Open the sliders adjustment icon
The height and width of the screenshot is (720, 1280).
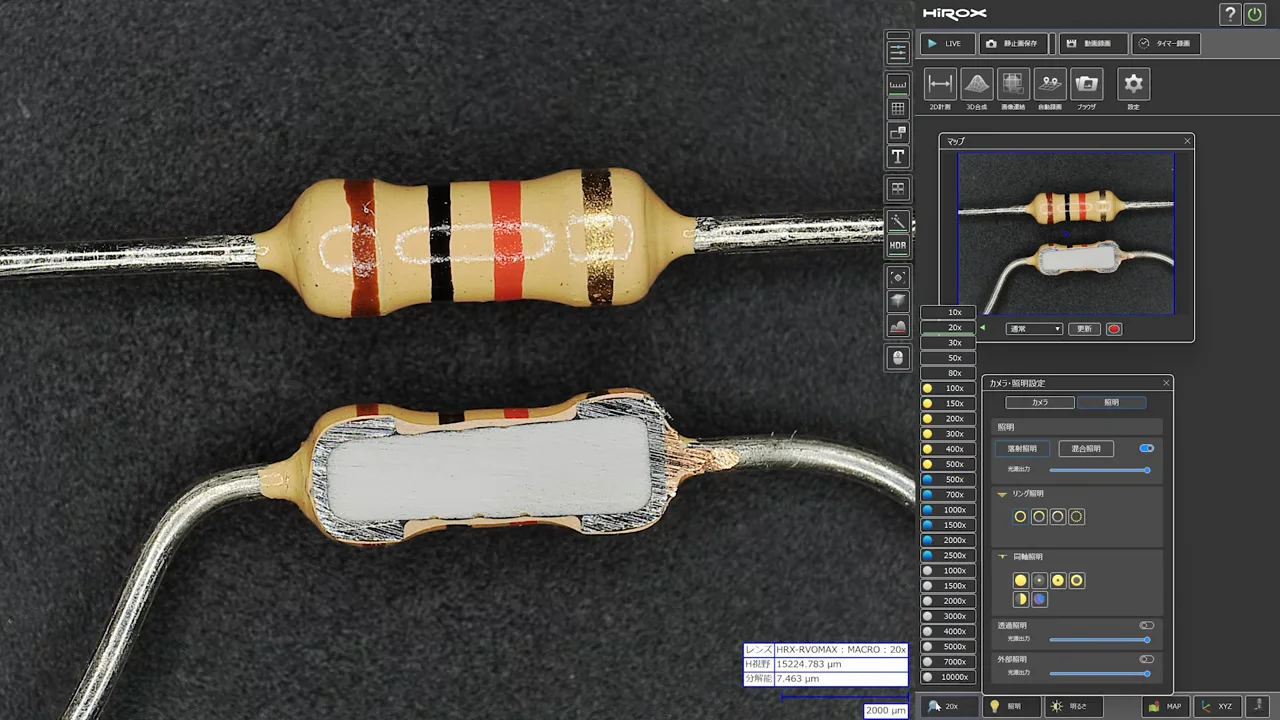pos(898,52)
